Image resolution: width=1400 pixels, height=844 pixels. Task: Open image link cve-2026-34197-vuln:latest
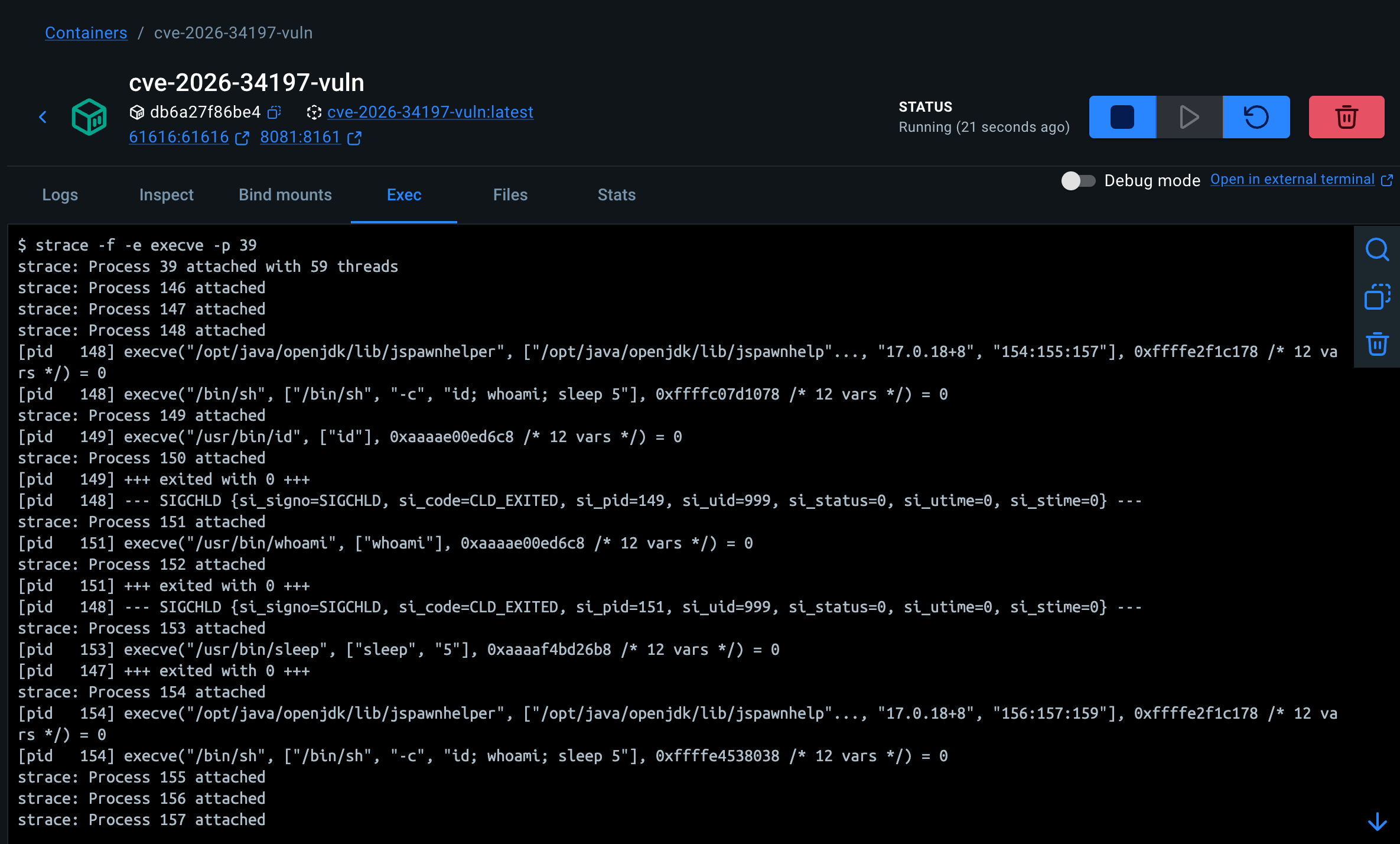click(x=431, y=112)
